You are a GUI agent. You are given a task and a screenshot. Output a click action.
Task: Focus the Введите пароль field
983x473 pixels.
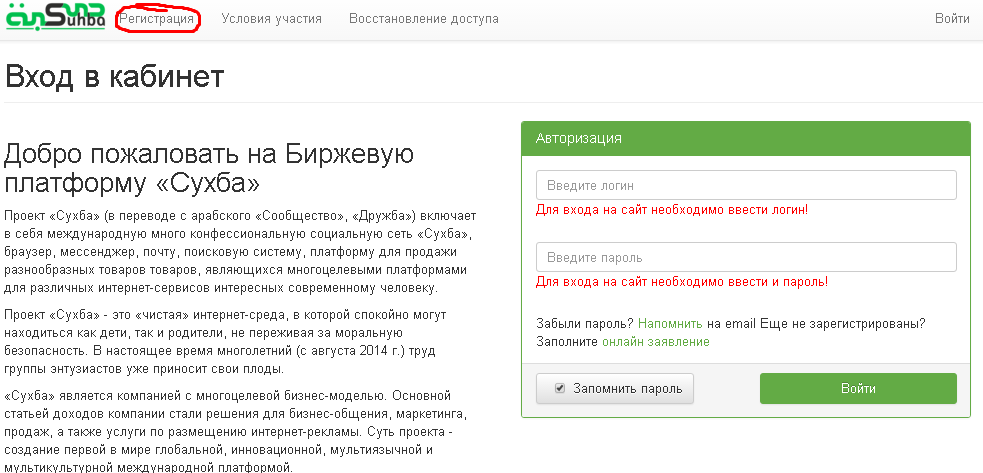746,257
